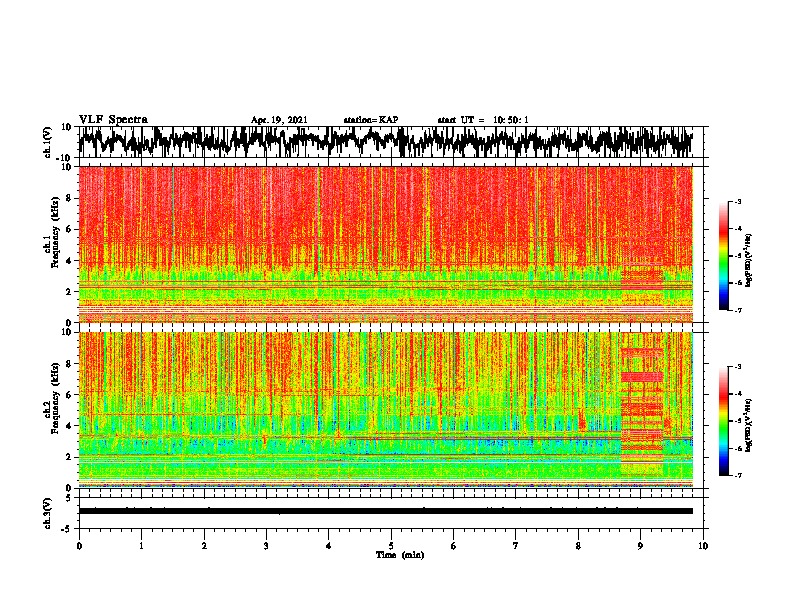Click time axis tick label '0'
Viewport: 792px width, 612px height.
tap(79, 546)
